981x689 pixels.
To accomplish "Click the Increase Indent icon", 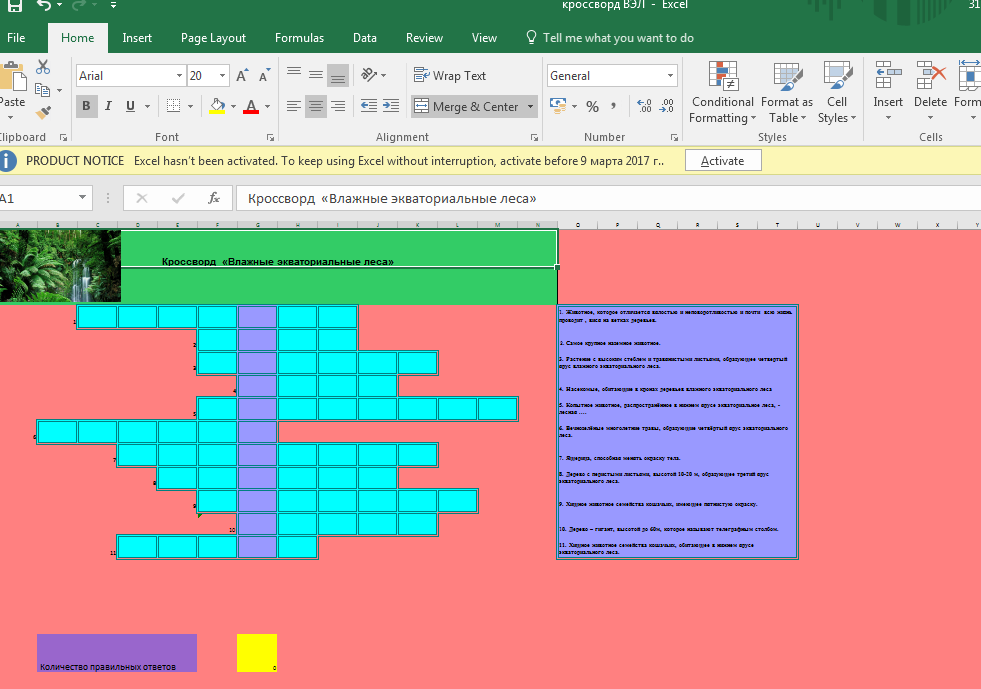I will [391, 106].
